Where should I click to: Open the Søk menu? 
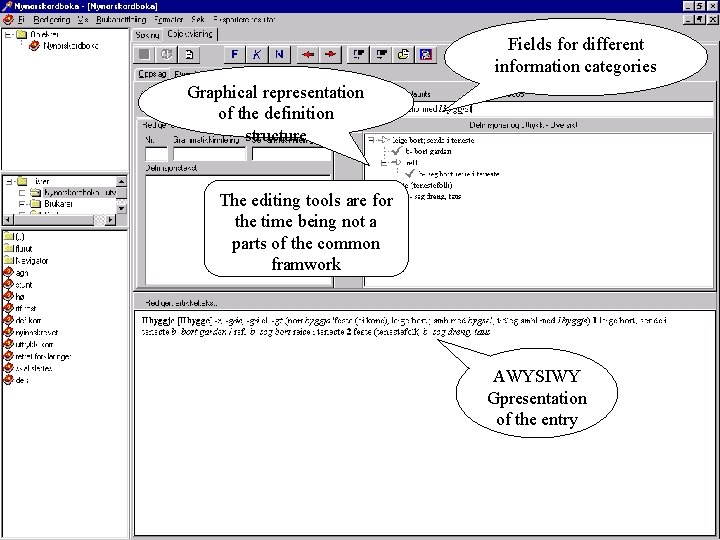[198, 20]
